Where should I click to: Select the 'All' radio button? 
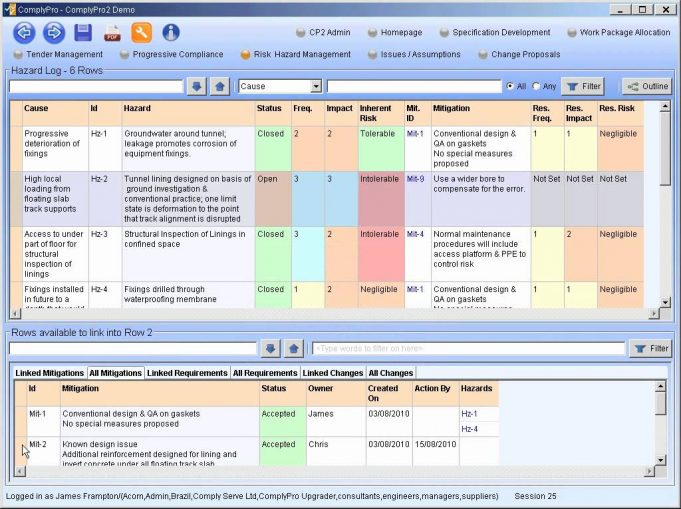pos(511,87)
